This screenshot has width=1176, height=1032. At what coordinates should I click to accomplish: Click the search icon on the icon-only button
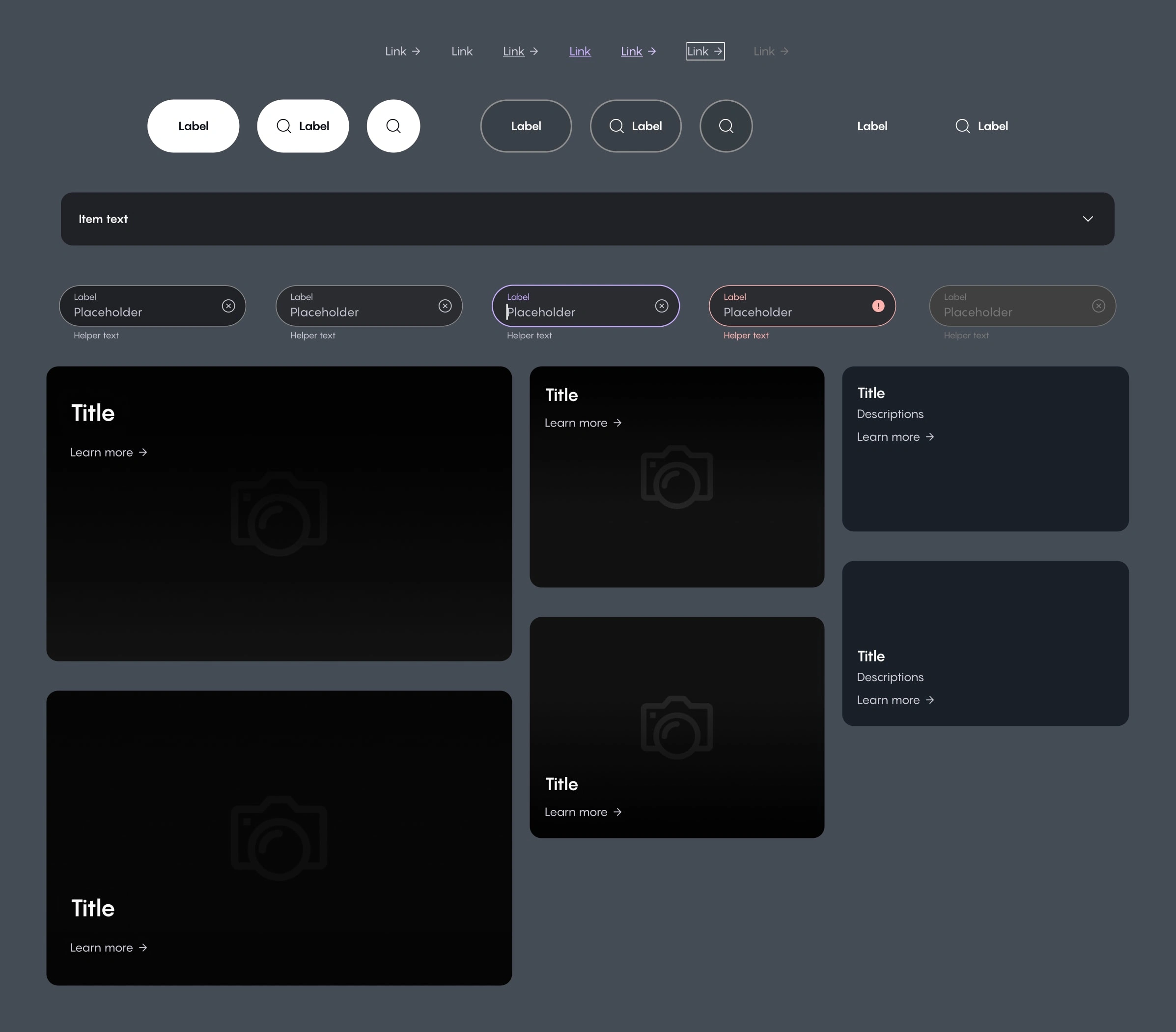click(393, 125)
